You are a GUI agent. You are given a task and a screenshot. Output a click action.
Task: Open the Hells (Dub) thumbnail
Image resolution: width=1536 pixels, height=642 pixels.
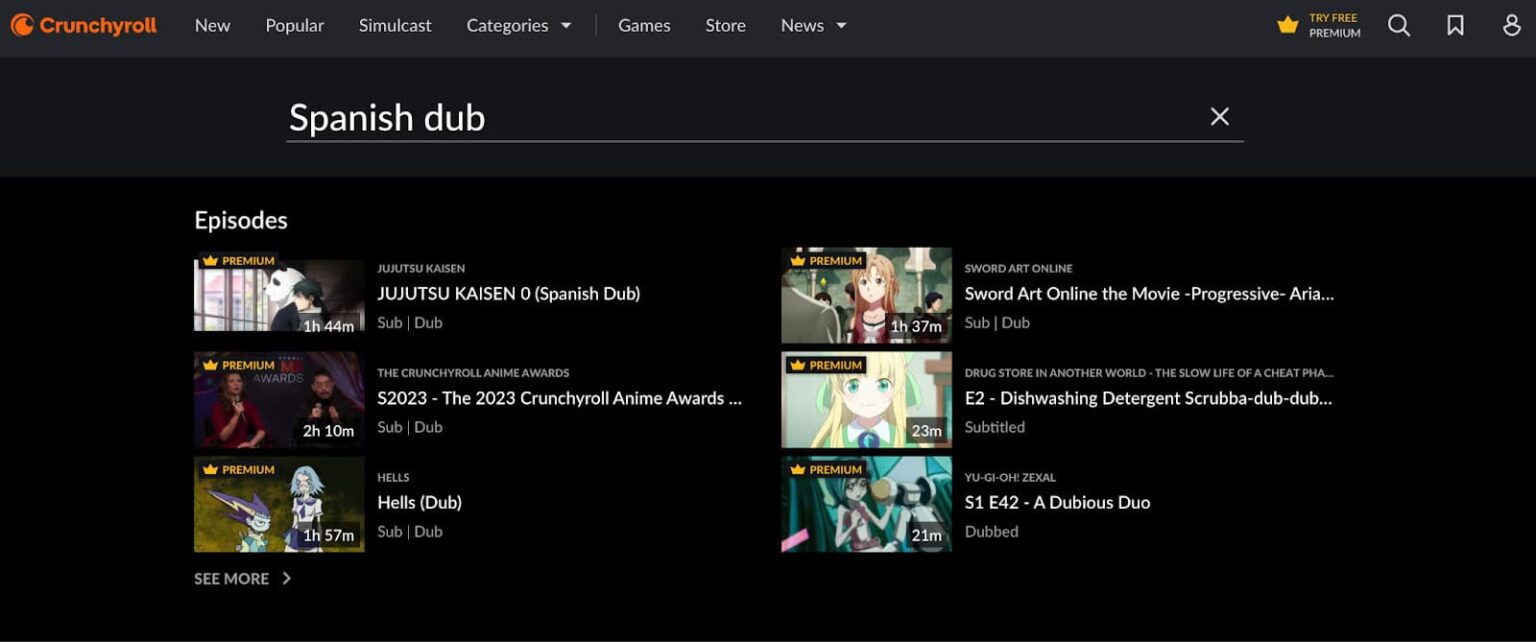tap(279, 504)
